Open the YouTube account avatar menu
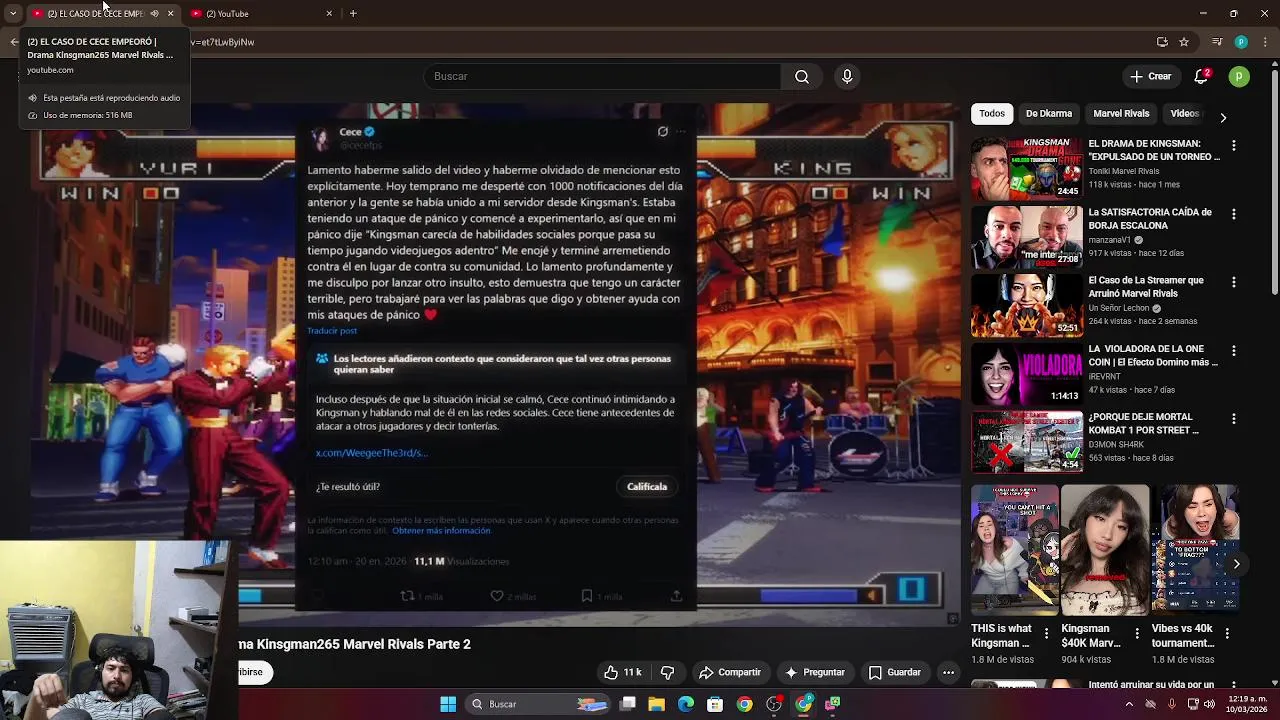Image resolution: width=1280 pixels, height=720 pixels. point(1239,76)
